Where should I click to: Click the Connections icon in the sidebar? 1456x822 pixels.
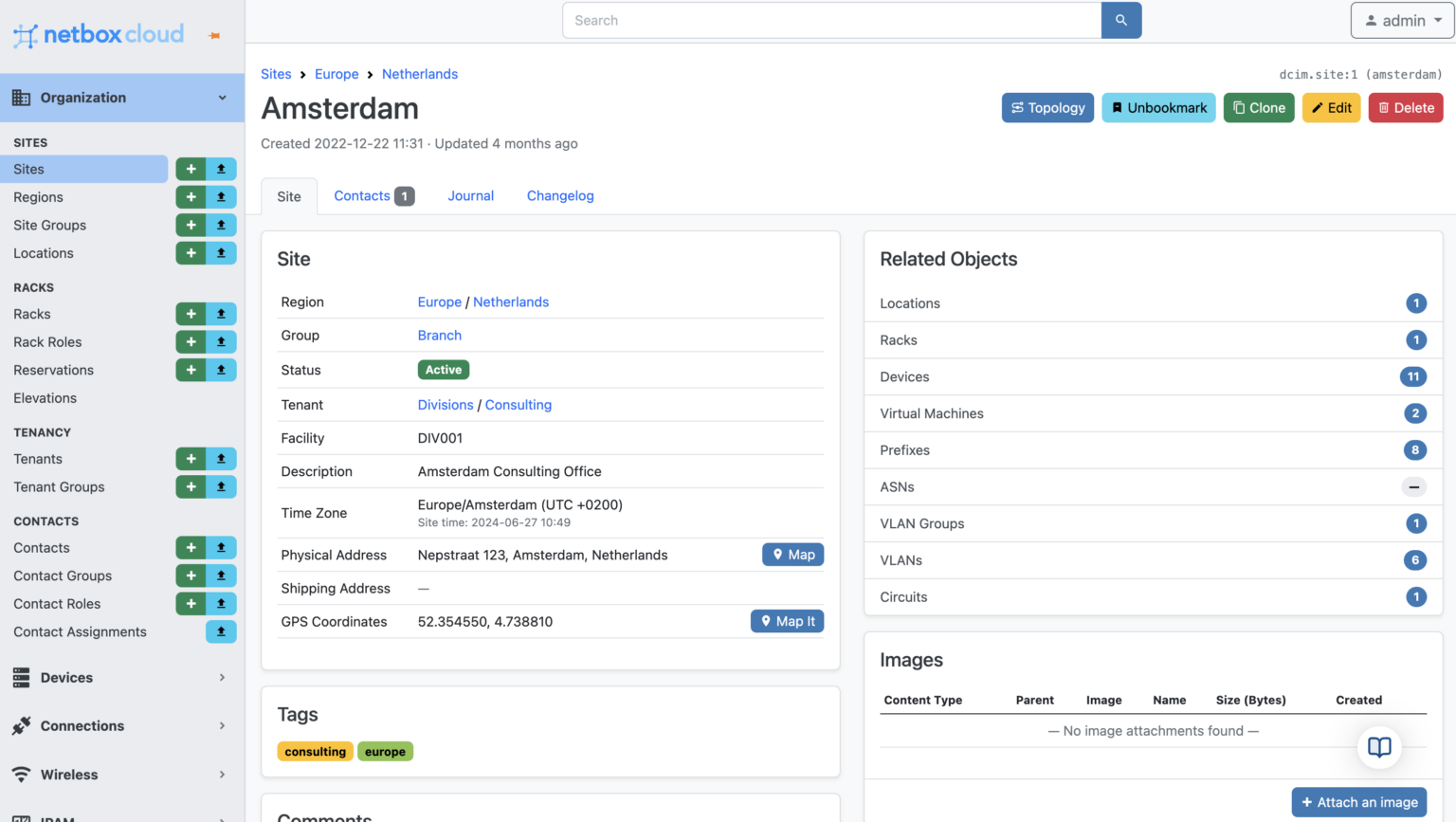(x=21, y=725)
